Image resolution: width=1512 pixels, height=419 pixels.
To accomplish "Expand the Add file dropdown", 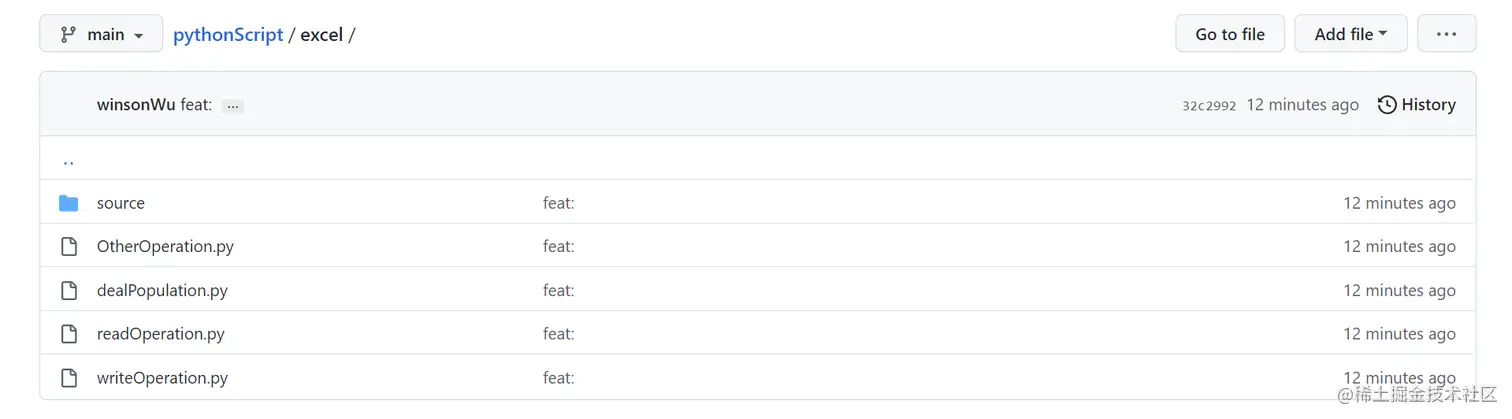I will coord(1351,34).
